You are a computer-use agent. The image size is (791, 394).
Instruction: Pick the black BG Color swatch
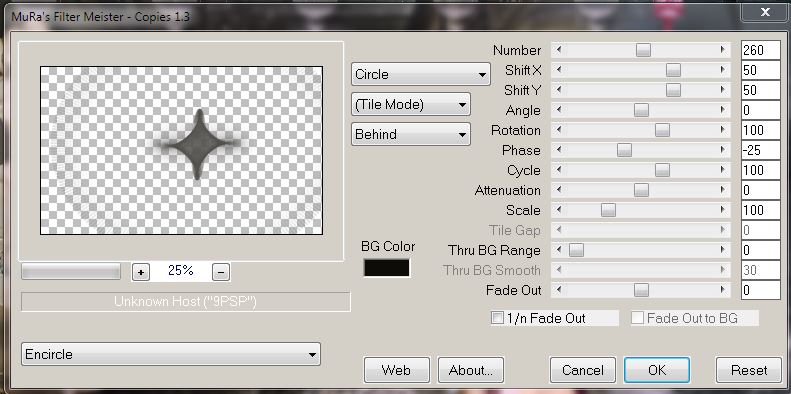[x=387, y=268]
